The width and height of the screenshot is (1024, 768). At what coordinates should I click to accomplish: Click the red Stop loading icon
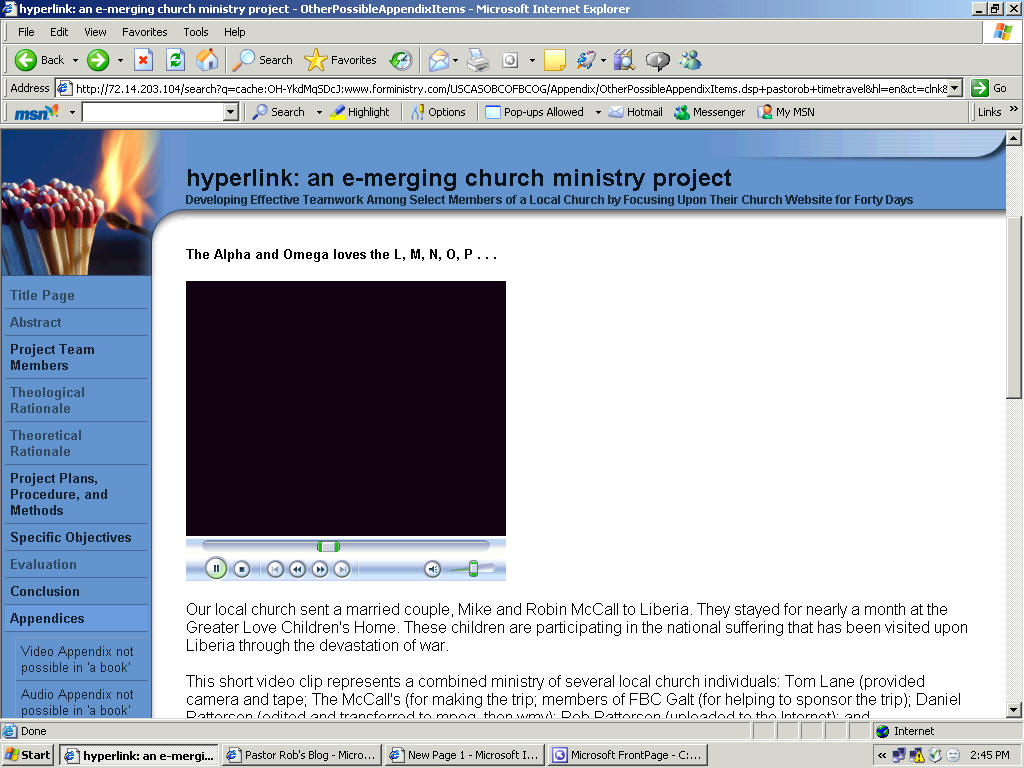[x=143, y=60]
